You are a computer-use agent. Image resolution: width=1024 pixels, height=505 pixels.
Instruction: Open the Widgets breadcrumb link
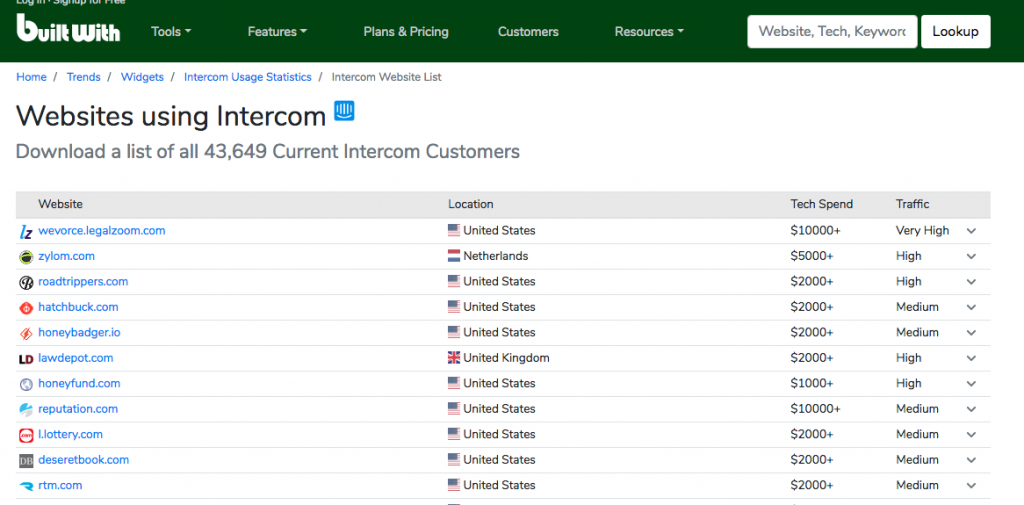pyautogui.click(x=142, y=77)
